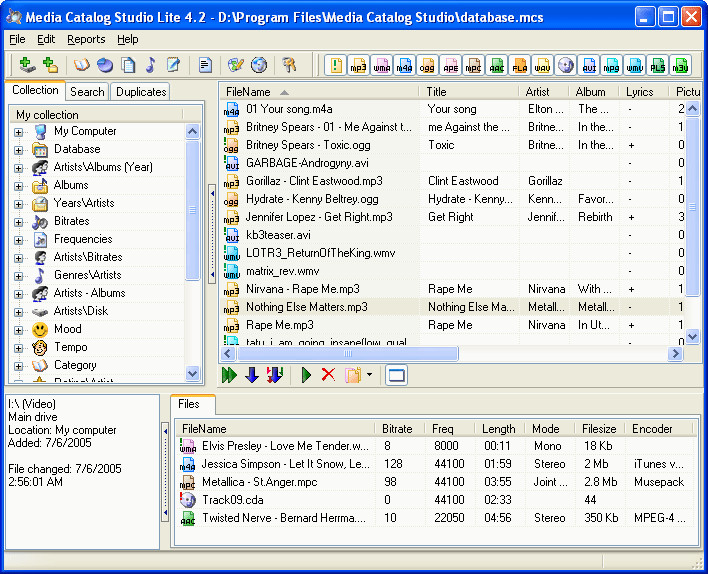Sort lower list by Bitrate column
Viewport: 708px width, 574px height.
point(400,429)
